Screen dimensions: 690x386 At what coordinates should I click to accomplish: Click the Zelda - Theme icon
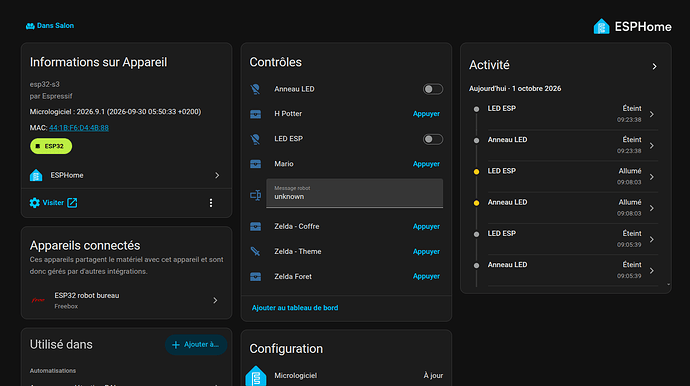pyautogui.click(x=255, y=252)
